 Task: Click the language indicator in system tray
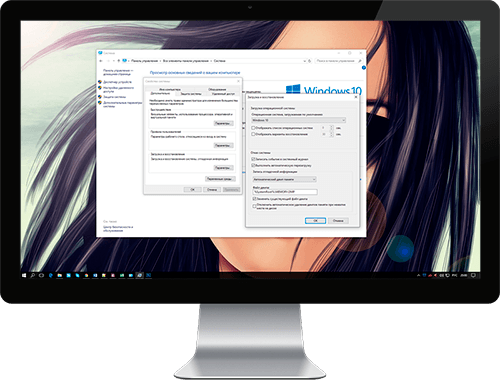click(x=455, y=276)
